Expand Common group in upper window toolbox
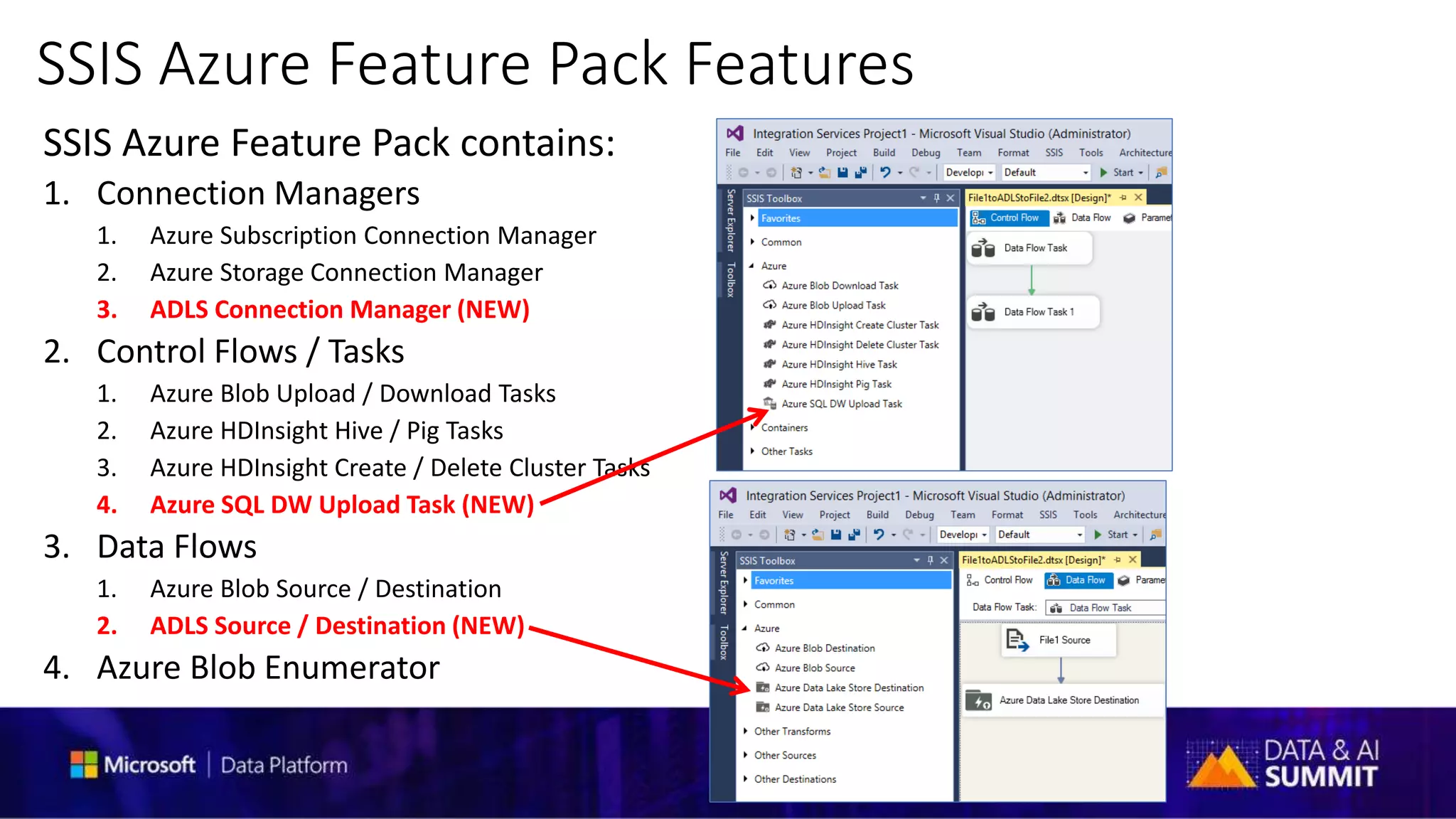Screen dimensions: 1456x819 pyautogui.click(x=752, y=242)
